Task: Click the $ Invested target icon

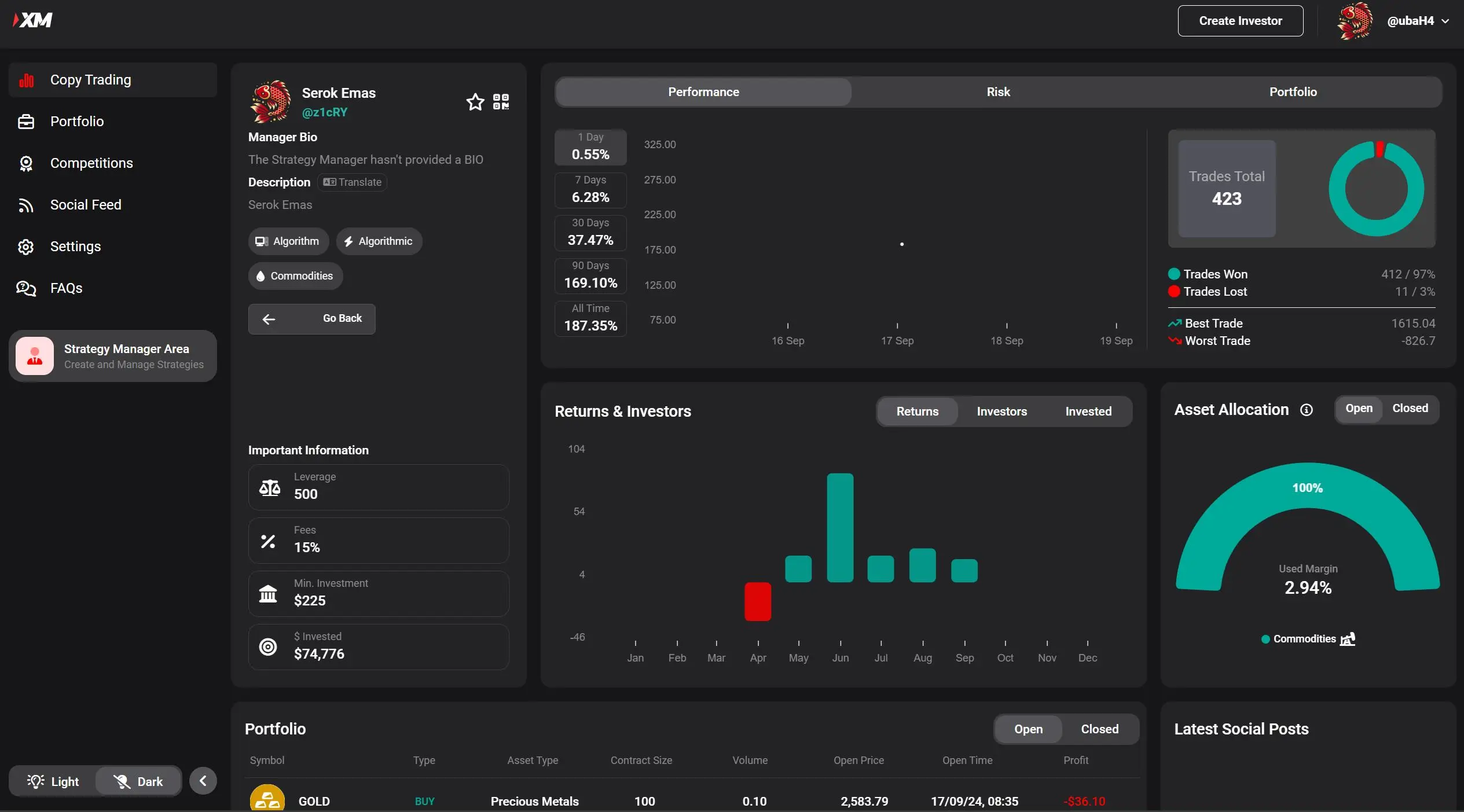Action: (268, 647)
